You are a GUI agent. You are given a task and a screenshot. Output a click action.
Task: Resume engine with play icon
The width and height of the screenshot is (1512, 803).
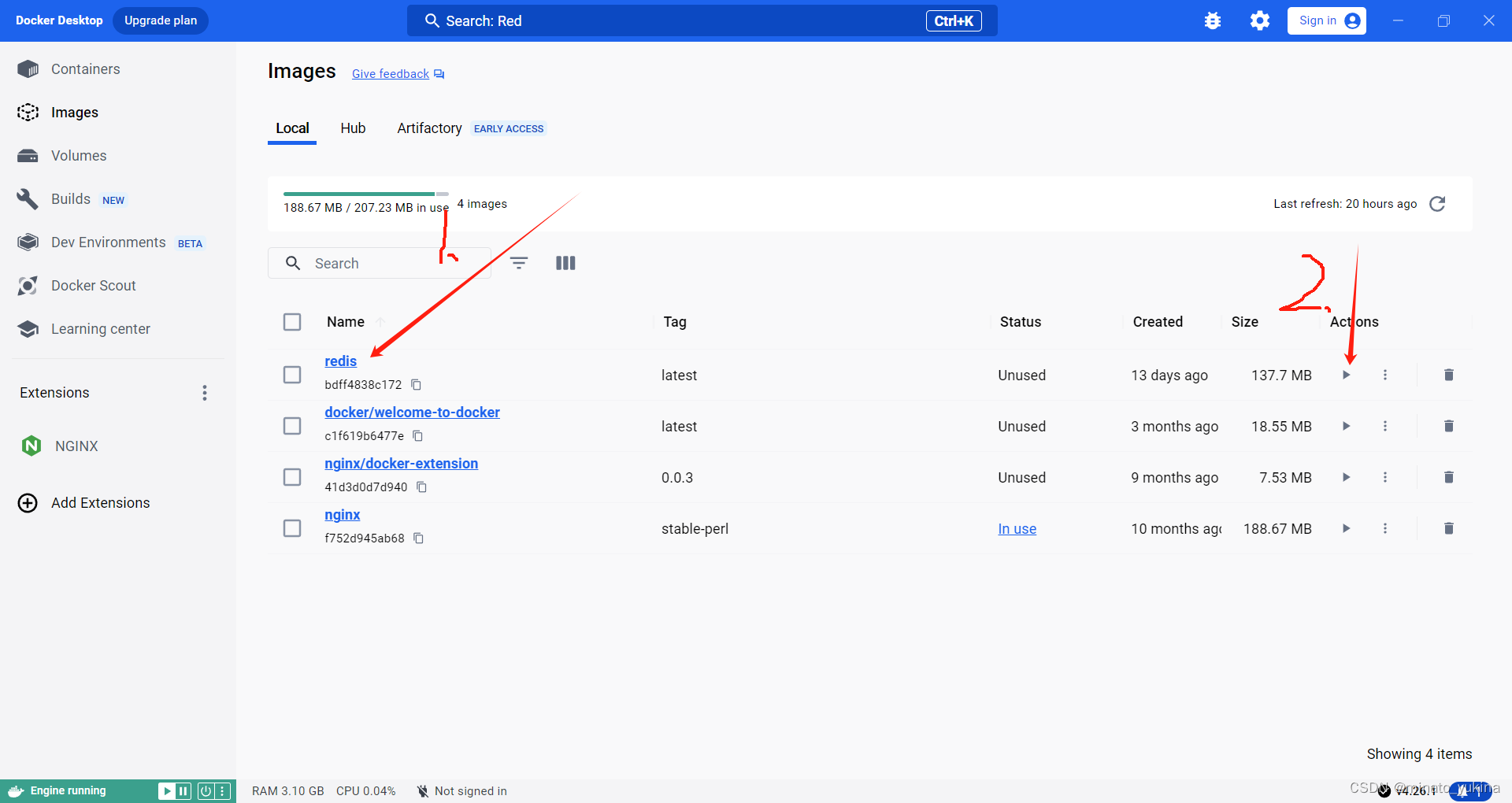(x=167, y=791)
